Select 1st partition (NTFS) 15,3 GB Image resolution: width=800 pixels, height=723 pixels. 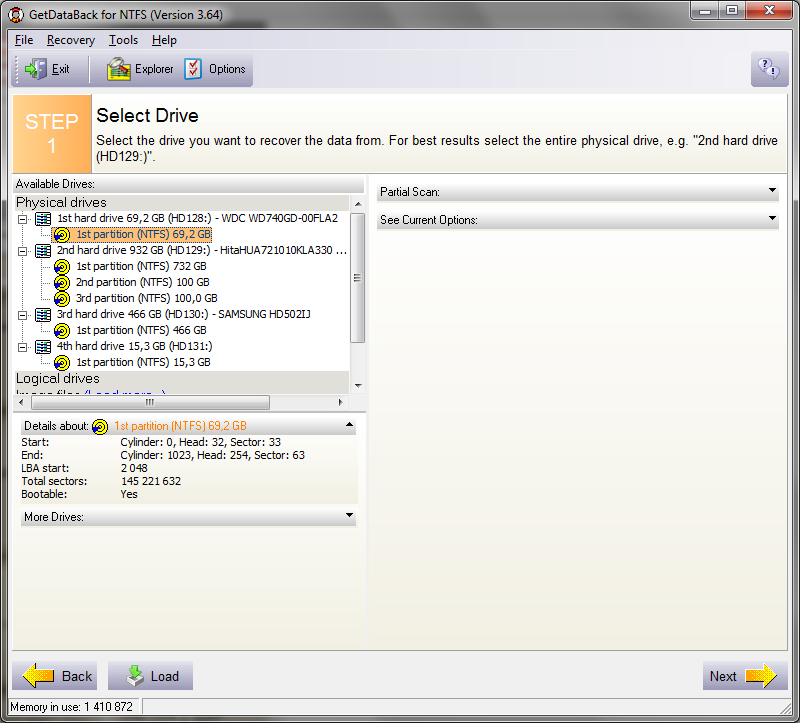pyautogui.click(x=143, y=362)
